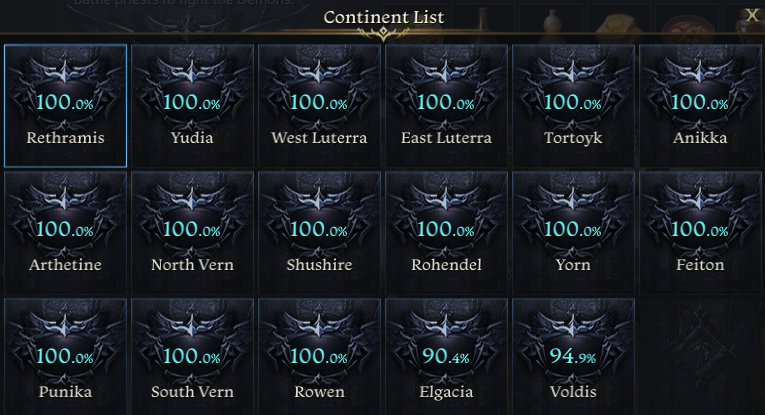Open the Yudia continent emblem
Image resolution: width=765 pixels, height=415 pixels.
(192, 106)
